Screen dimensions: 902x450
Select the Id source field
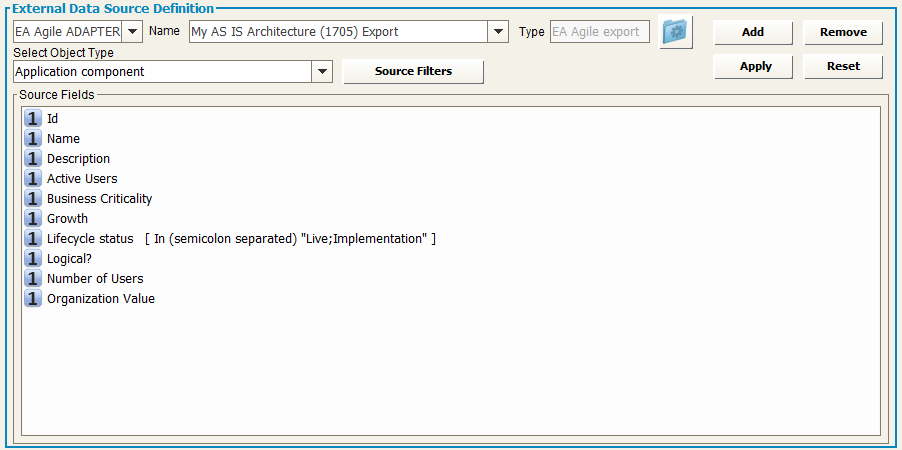pos(52,119)
